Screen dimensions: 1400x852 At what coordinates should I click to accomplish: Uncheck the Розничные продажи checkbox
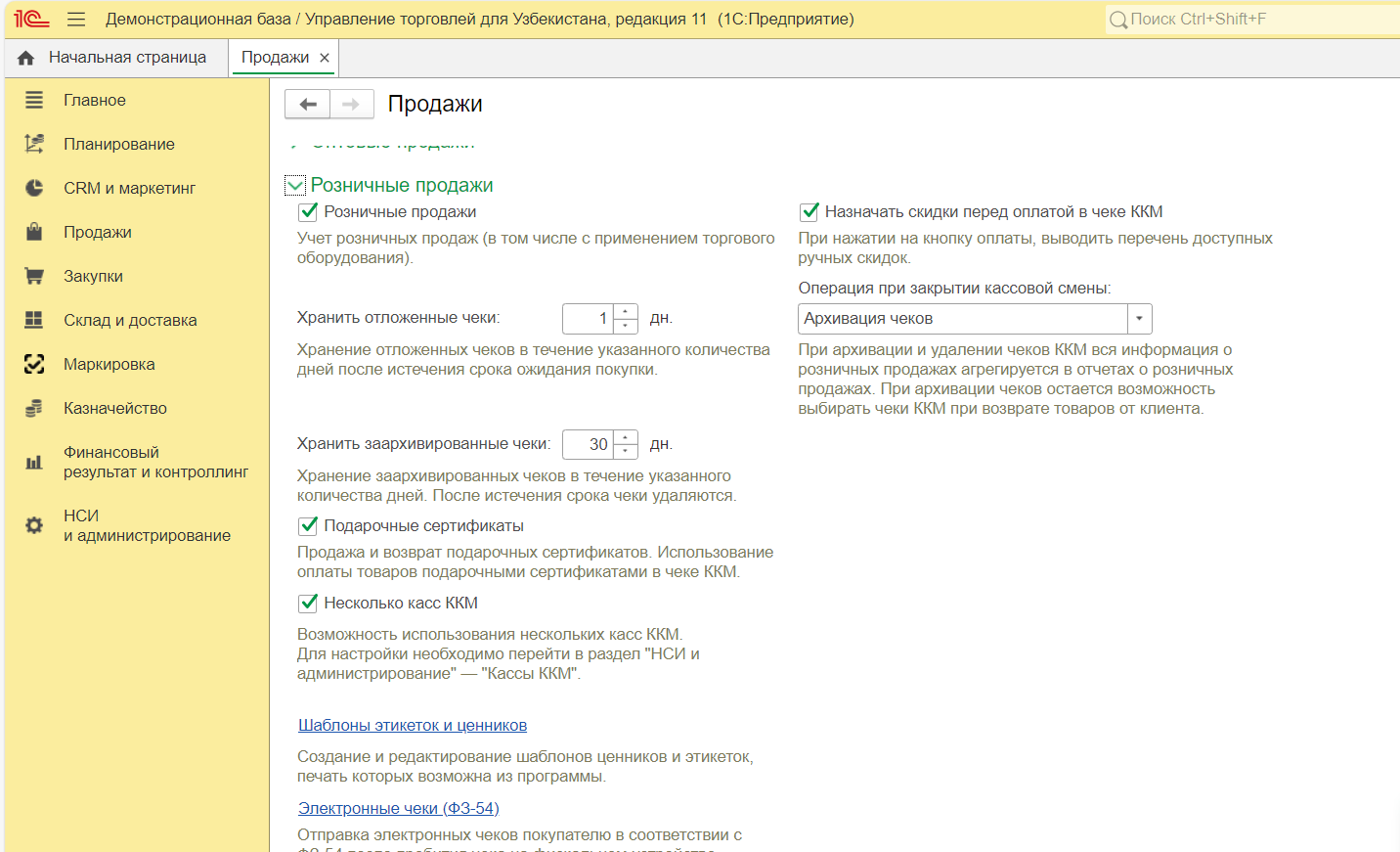coord(308,211)
